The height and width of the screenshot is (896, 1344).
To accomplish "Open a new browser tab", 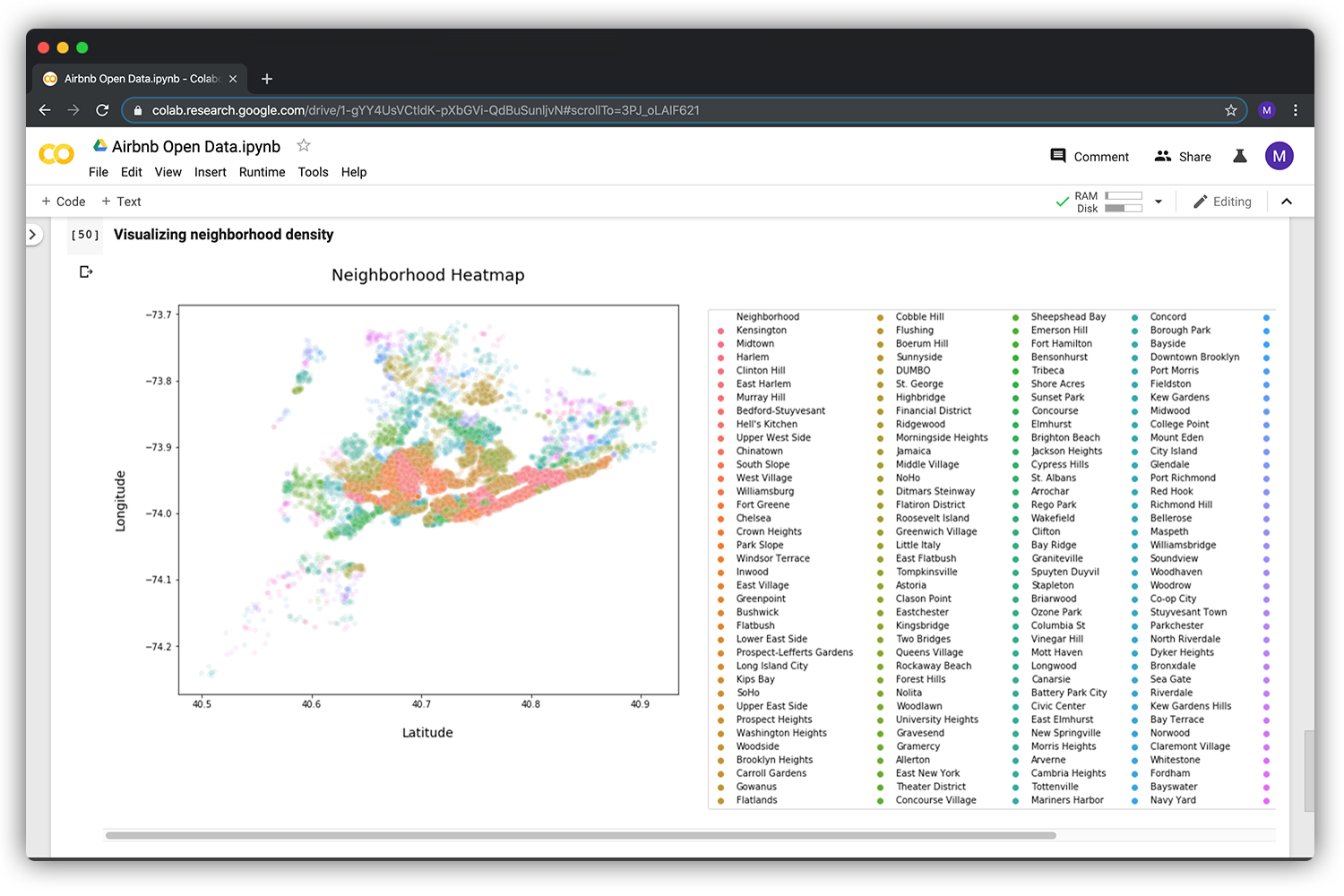I will pos(266,79).
